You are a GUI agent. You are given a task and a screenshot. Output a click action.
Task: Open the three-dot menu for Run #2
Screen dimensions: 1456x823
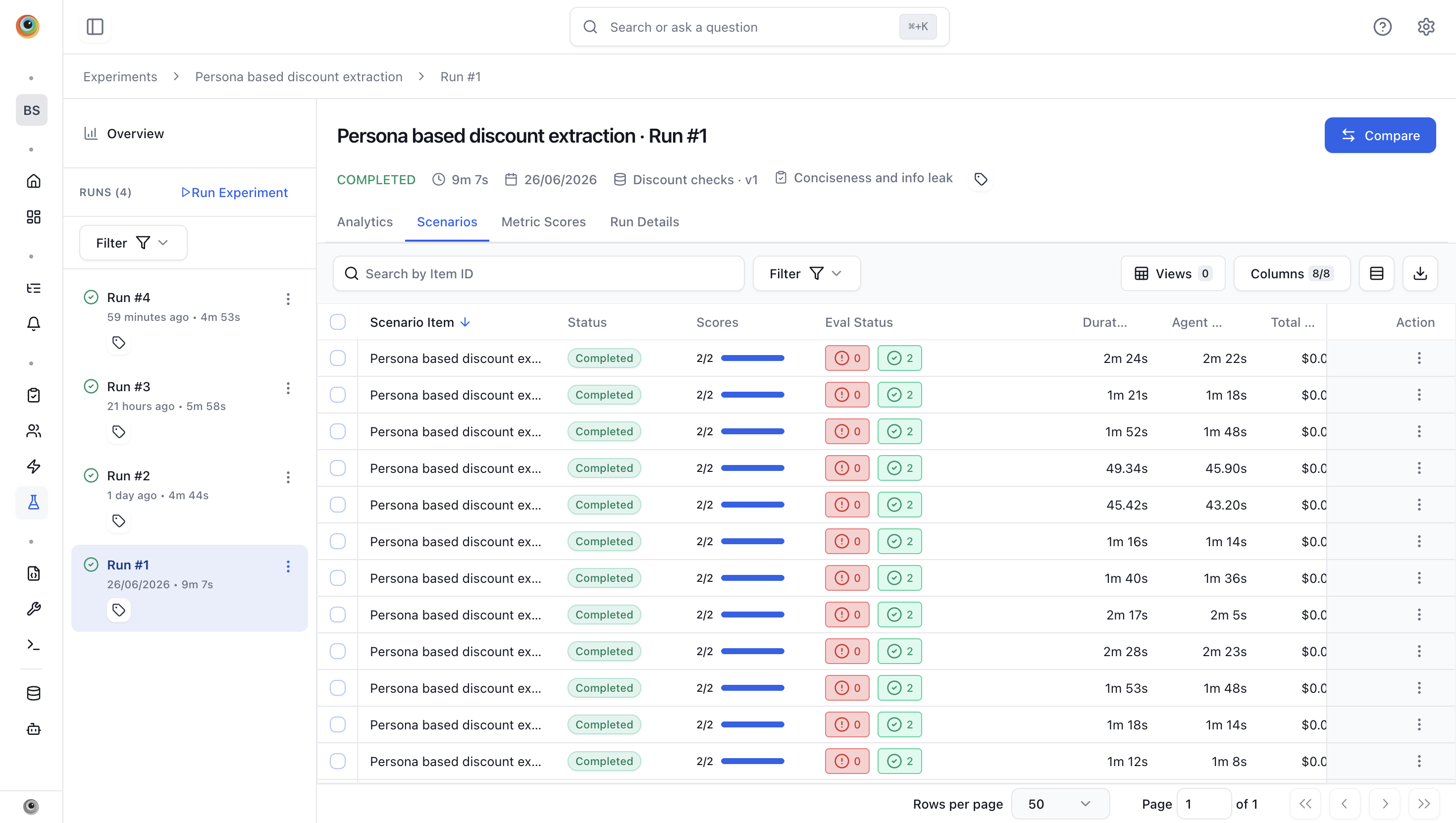click(288, 477)
